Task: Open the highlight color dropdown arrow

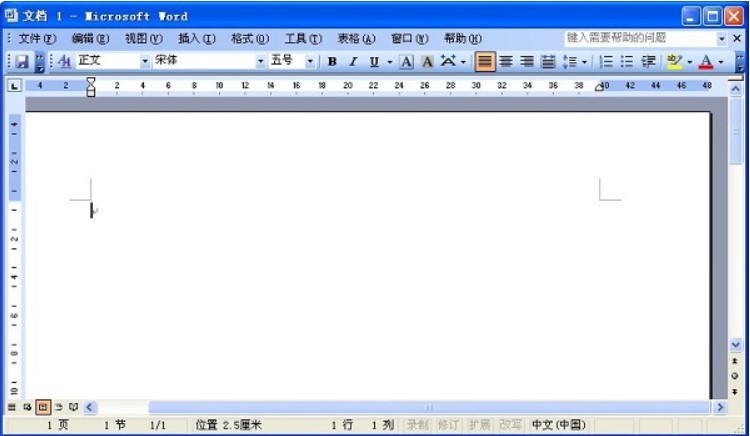Action: [689, 62]
